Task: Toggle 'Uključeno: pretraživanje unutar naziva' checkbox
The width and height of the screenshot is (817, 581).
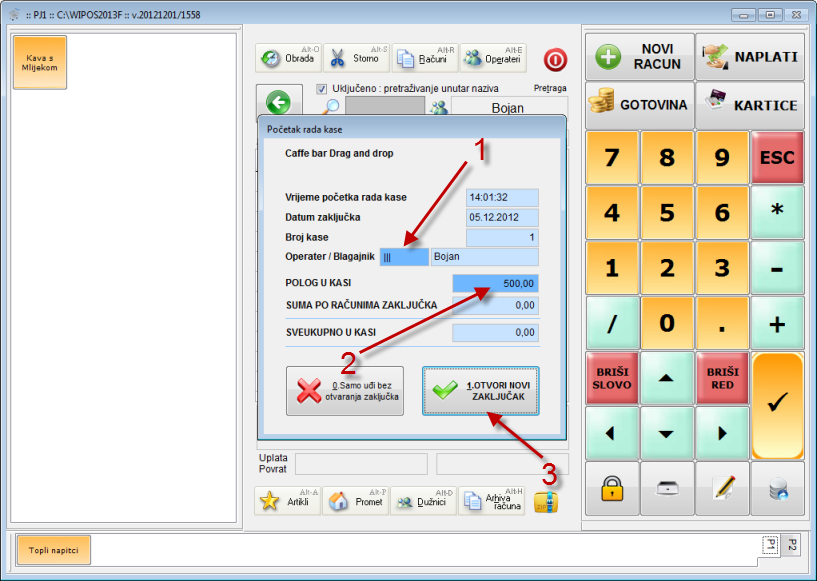Action: click(322, 88)
